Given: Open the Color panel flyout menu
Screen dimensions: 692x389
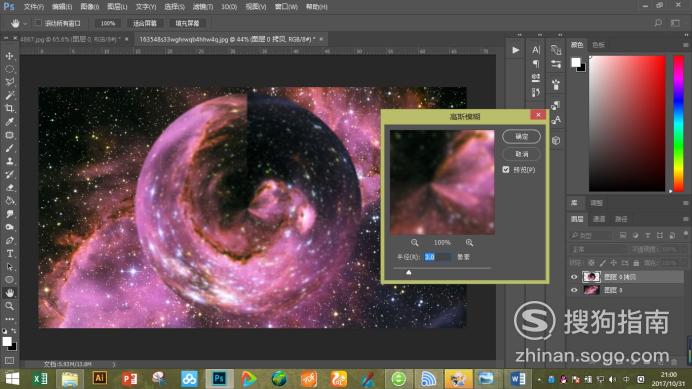Looking at the screenshot, I should [x=685, y=45].
